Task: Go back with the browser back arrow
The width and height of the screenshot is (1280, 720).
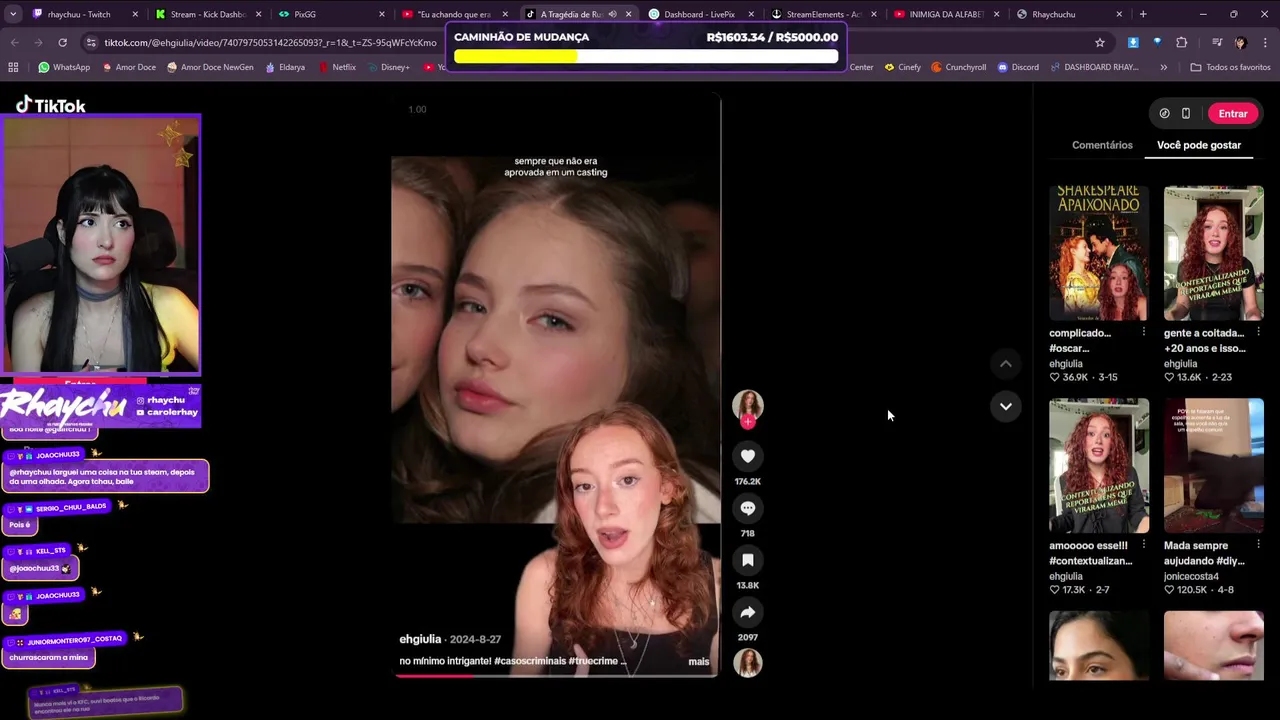Action: [x=14, y=42]
